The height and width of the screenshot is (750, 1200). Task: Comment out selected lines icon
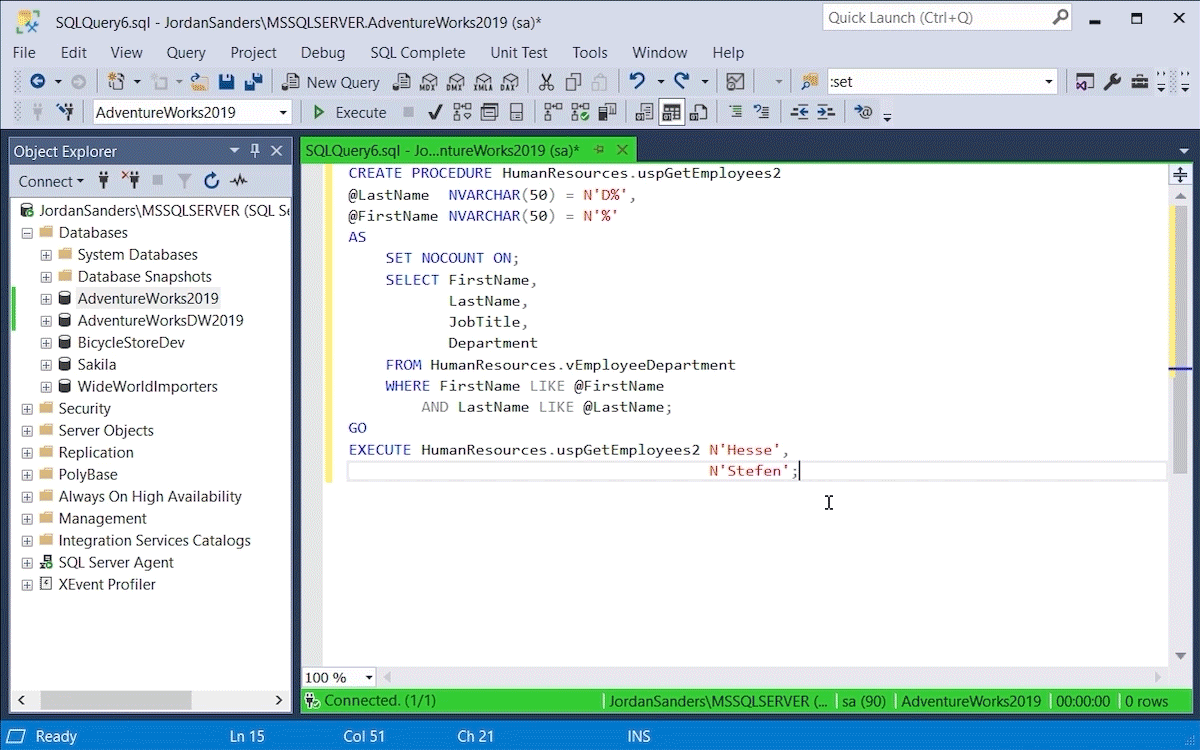point(735,112)
